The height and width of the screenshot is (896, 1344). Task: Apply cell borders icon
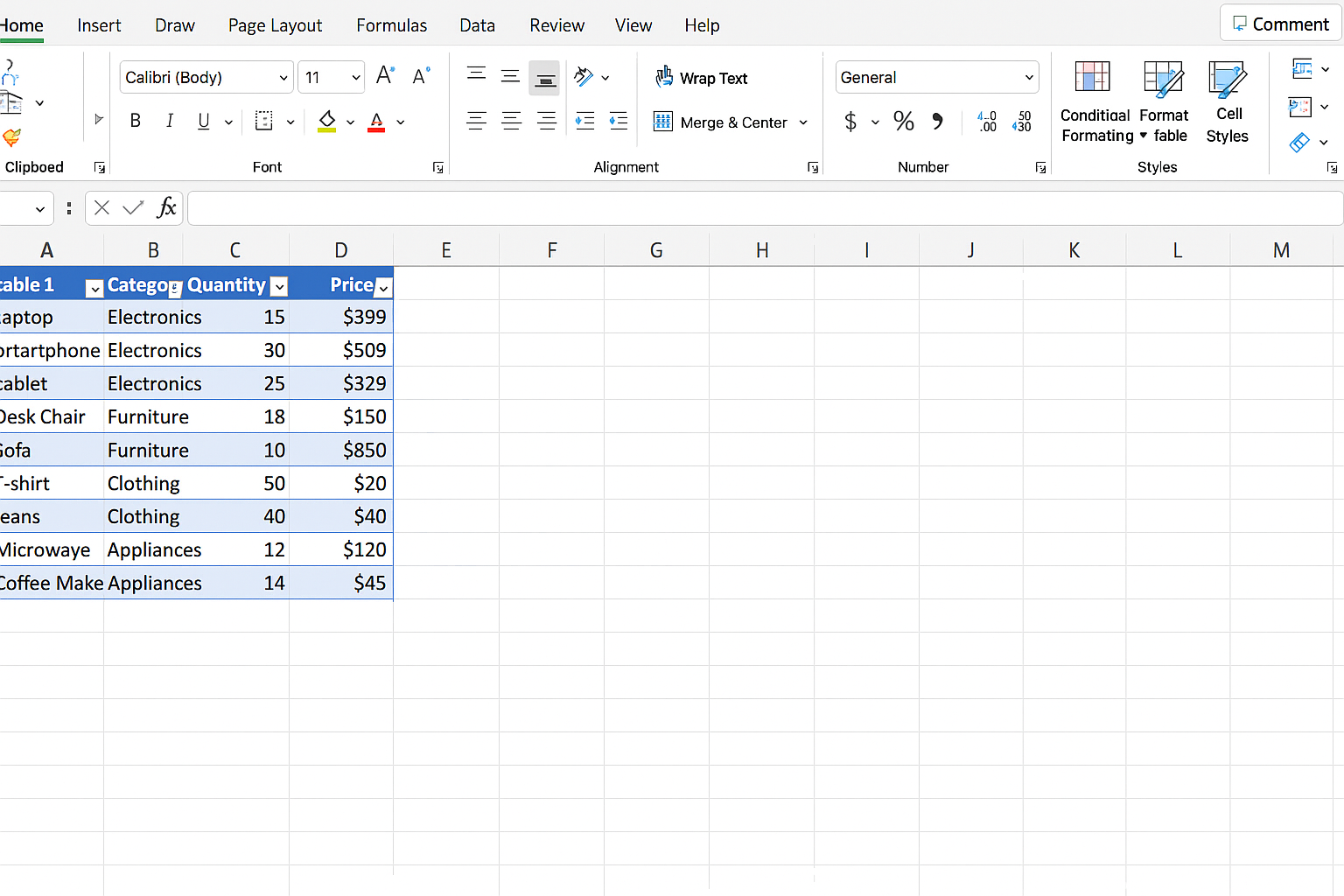point(263,121)
